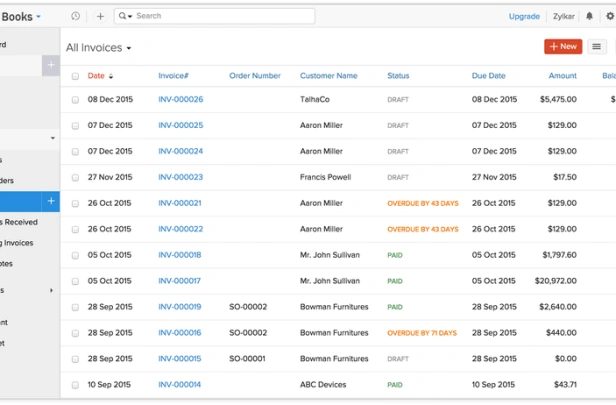Sort by the Customer Name column header
Screen dimensions: 616x405
pos(328,76)
